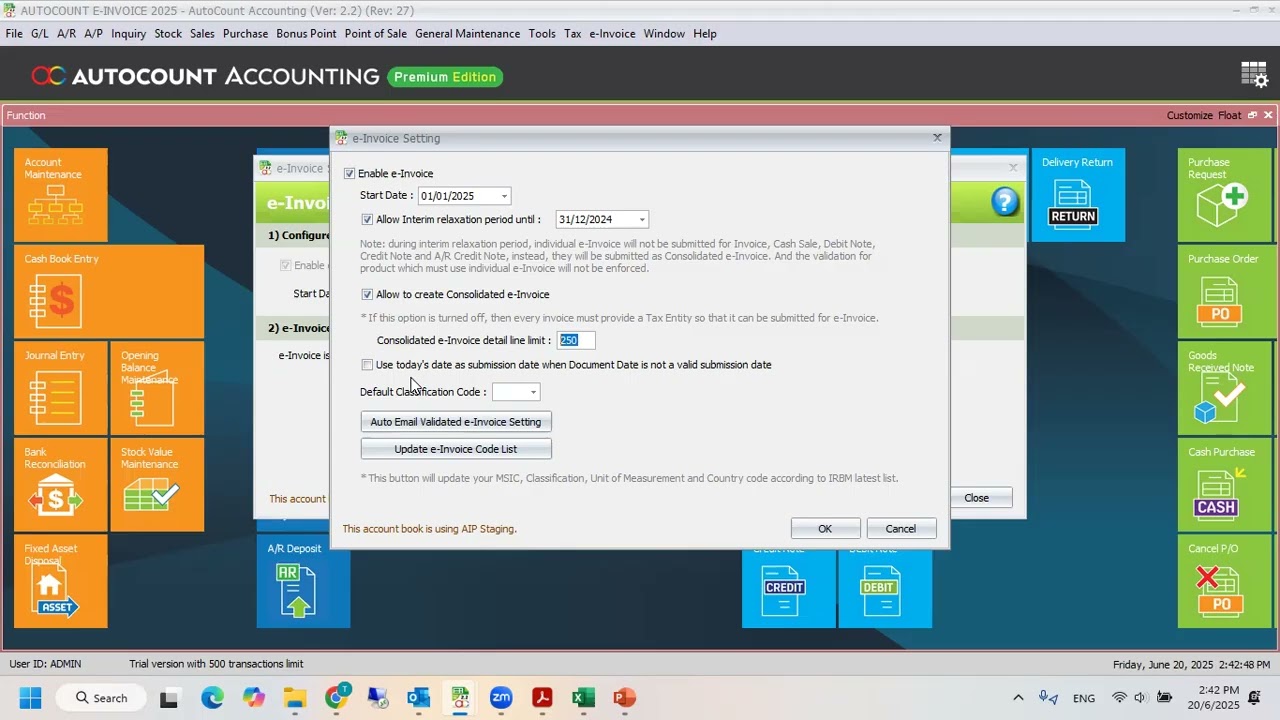This screenshot has height=720, width=1280.
Task: Open the Start Date dropdown
Action: [504, 196]
